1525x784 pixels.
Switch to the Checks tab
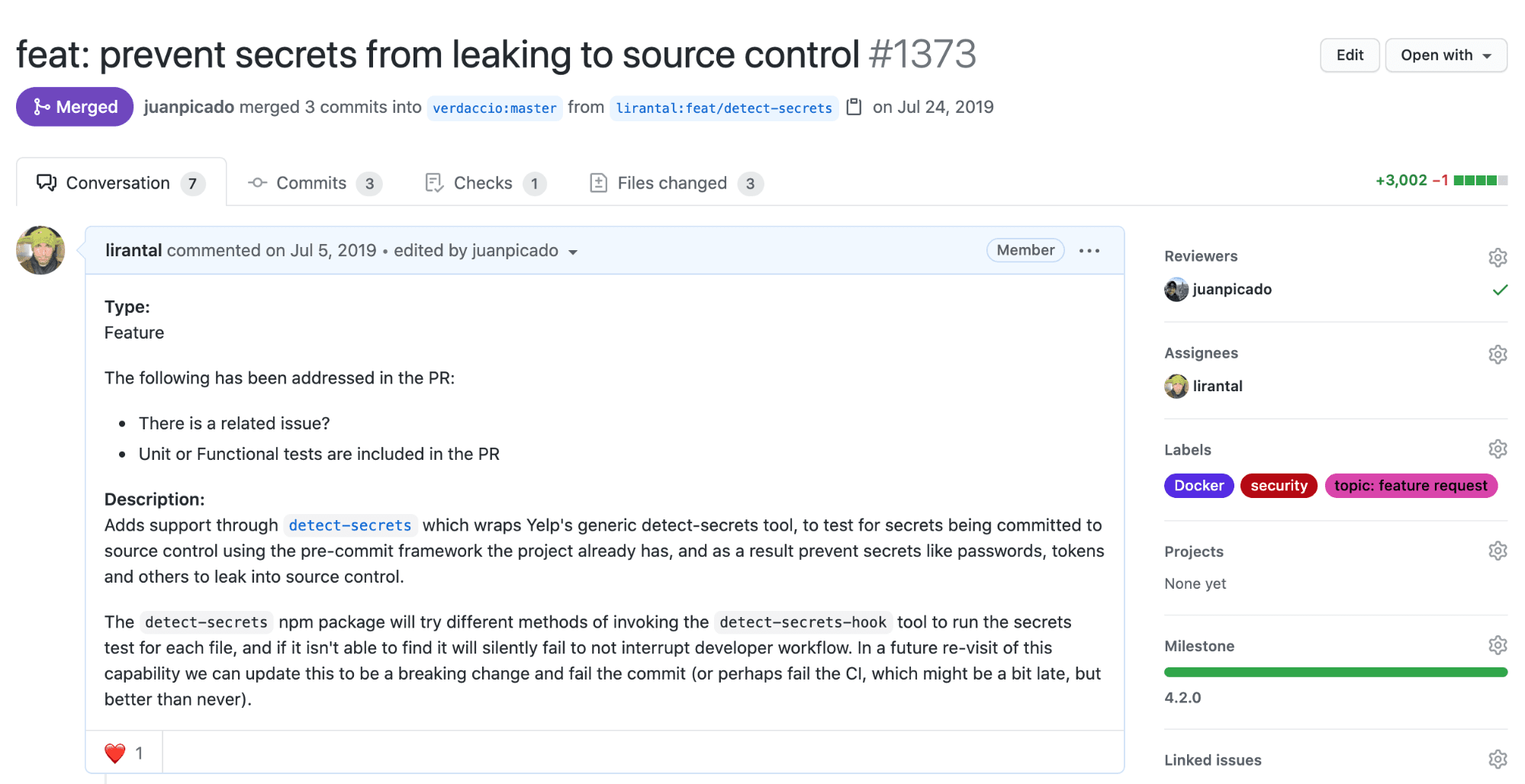tap(485, 183)
